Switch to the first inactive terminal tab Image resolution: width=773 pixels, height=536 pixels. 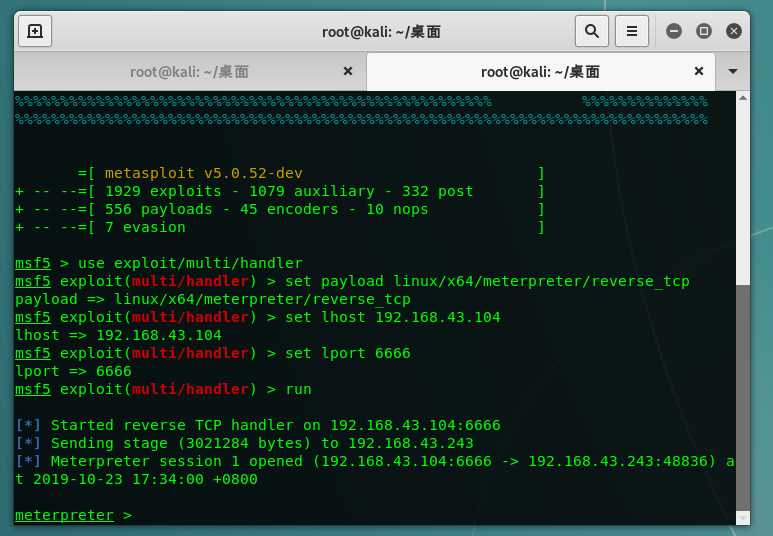pos(189,72)
